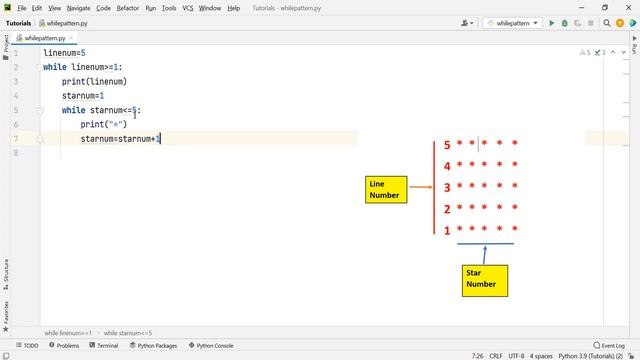The width and height of the screenshot is (640, 360).
Task: Change CRLF line separator in status bar
Action: pos(496,356)
